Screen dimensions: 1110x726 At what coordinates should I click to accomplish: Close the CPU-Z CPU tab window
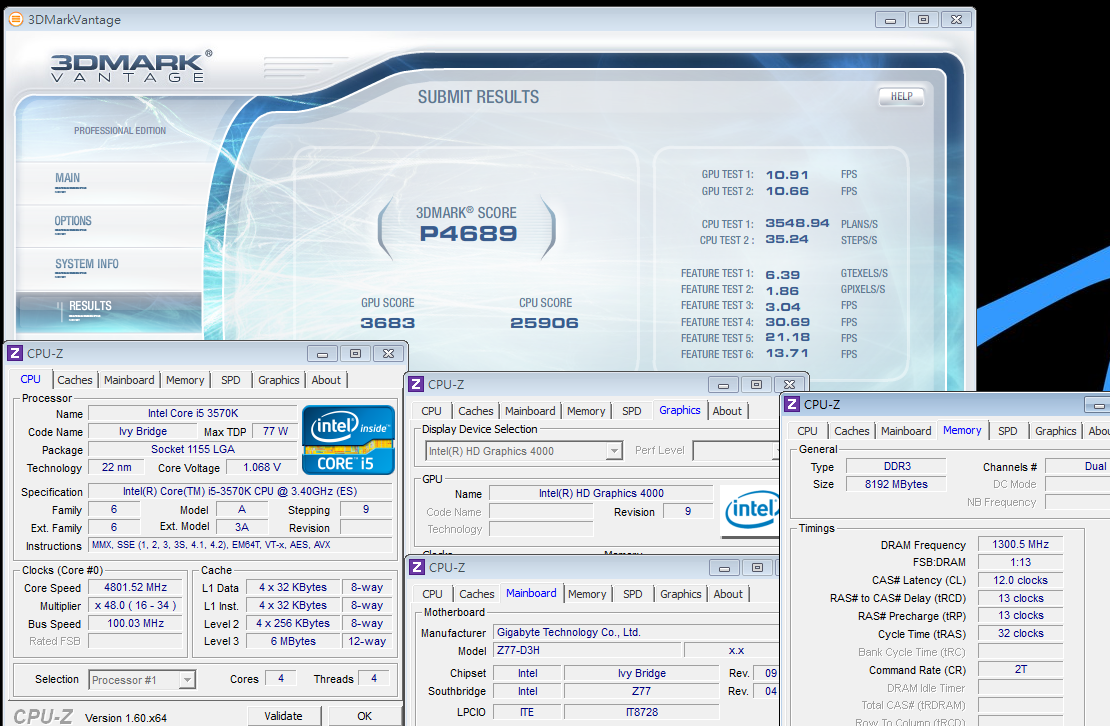pos(389,354)
